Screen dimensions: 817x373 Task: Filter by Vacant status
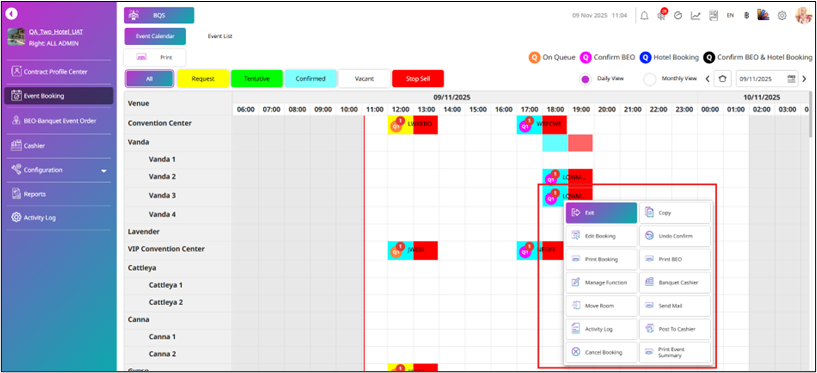pyautogui.click(x=364, y=79)
